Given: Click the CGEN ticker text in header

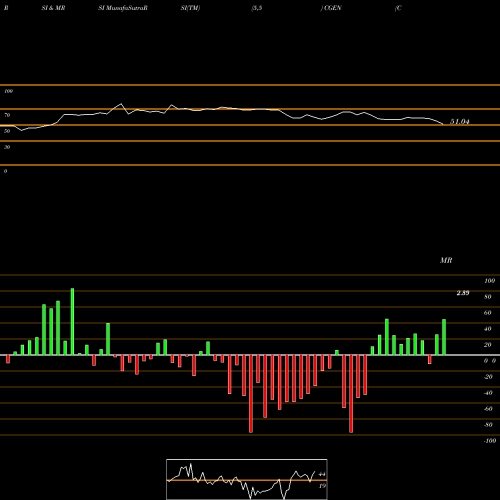Looking at the screenshot, I should (x=333, y=8).
